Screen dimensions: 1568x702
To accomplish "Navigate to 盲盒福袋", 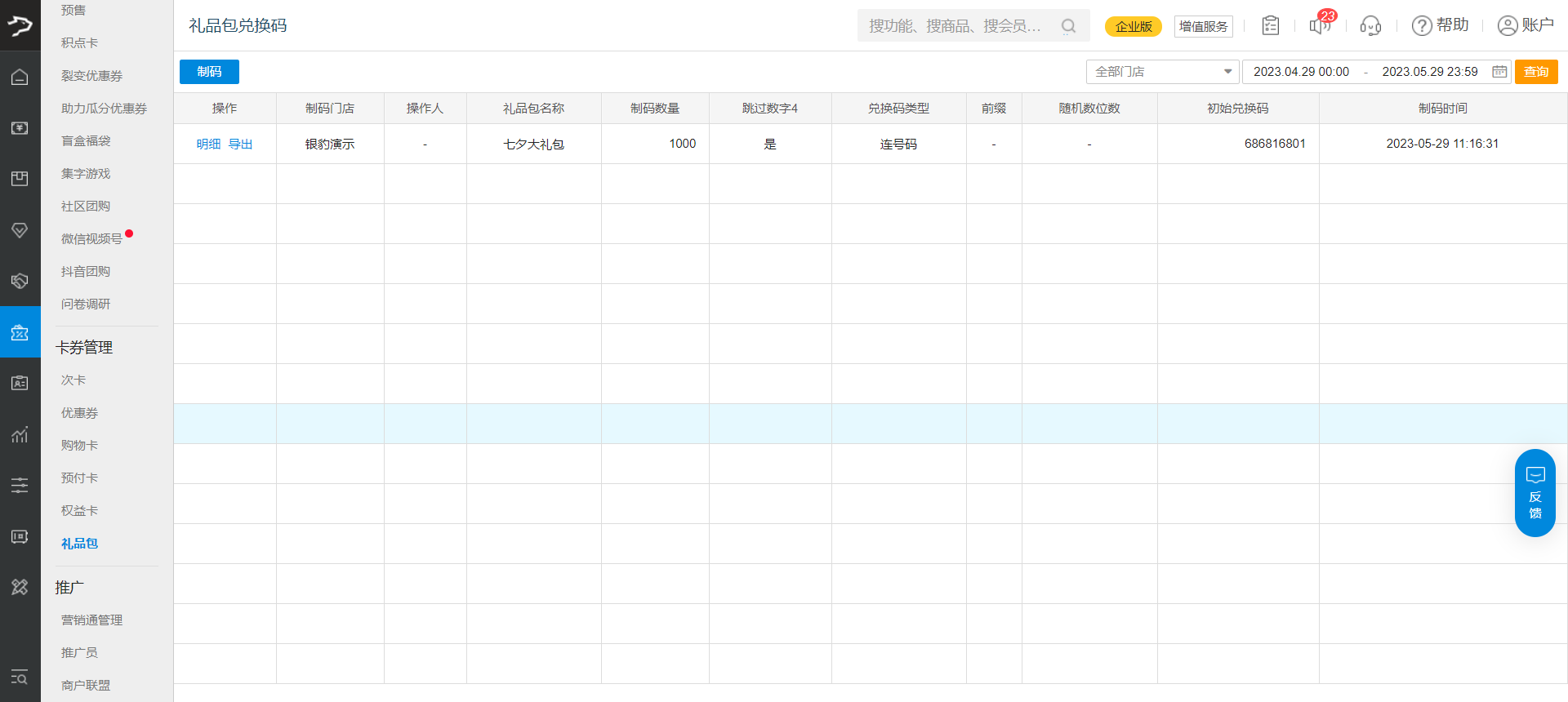I will pos(86,140).
